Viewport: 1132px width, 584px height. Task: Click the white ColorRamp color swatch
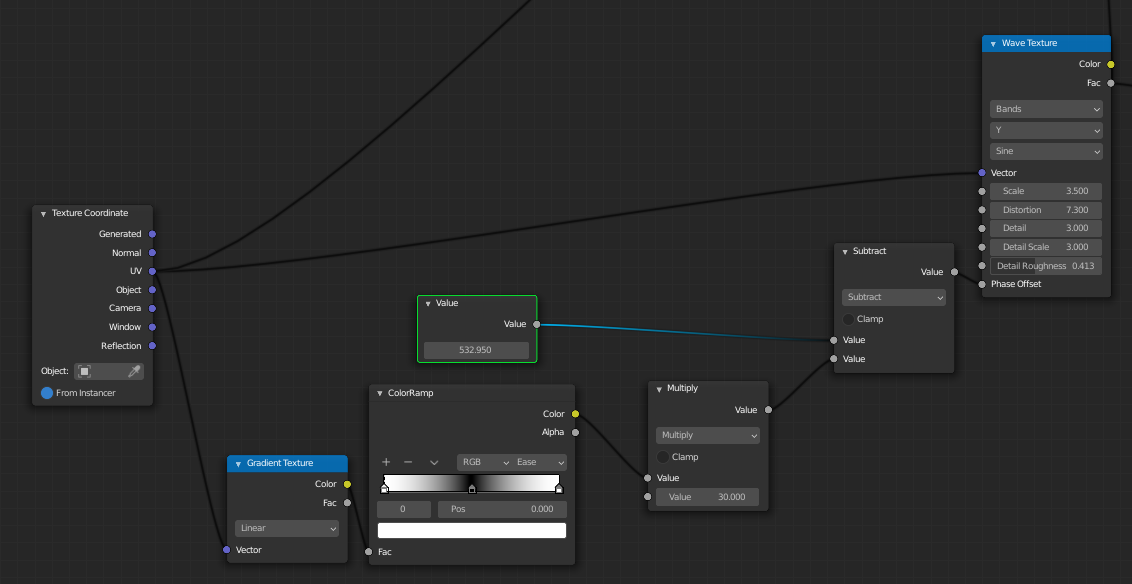[x=472, y=531]
